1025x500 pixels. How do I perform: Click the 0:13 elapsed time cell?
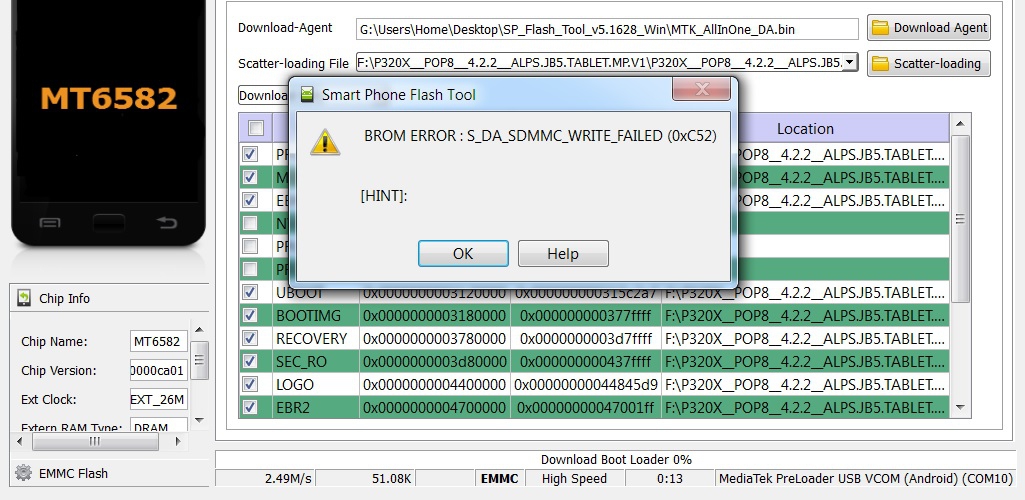tap(669, 478)
